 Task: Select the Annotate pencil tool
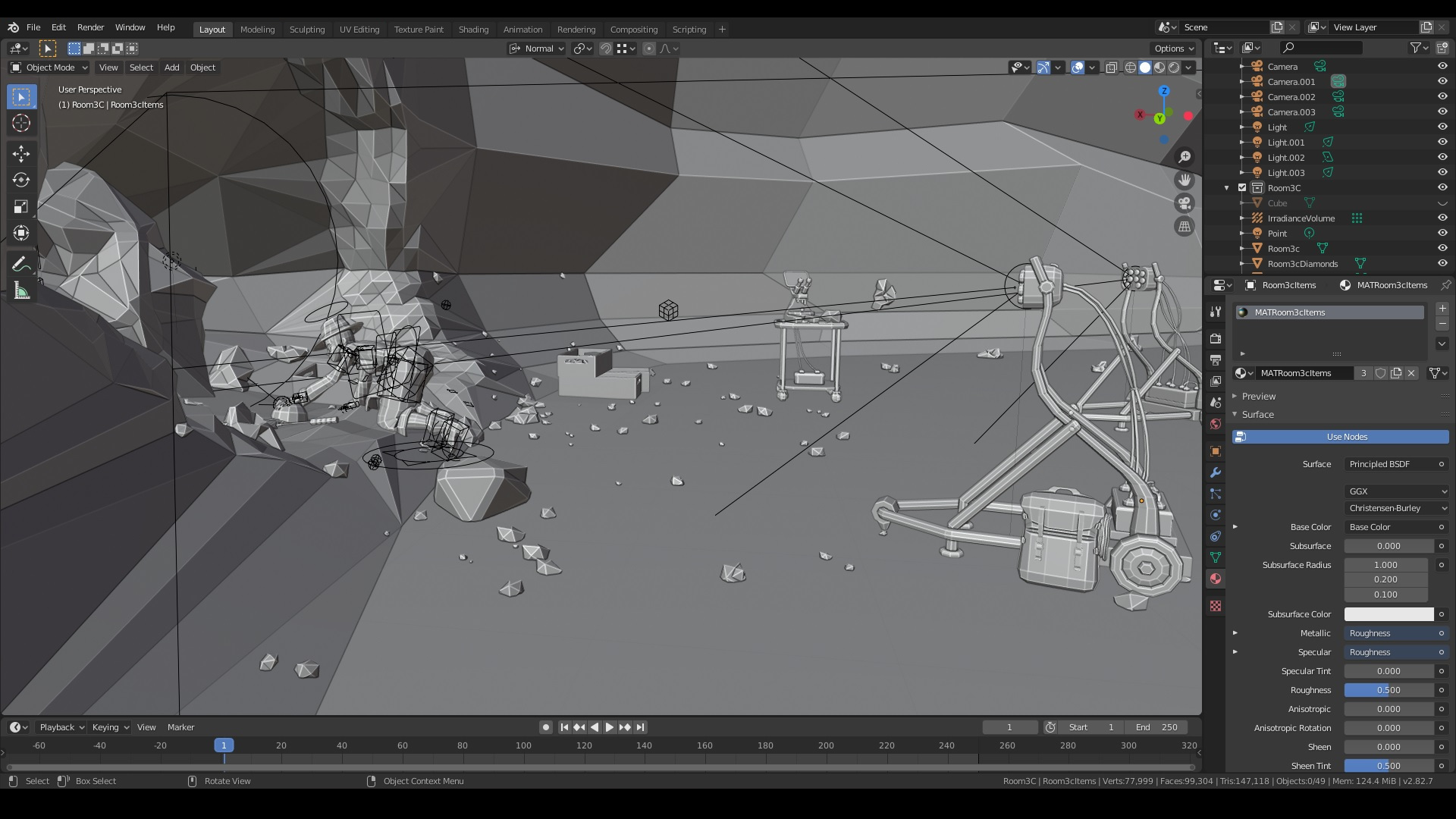tap(21, 265)
